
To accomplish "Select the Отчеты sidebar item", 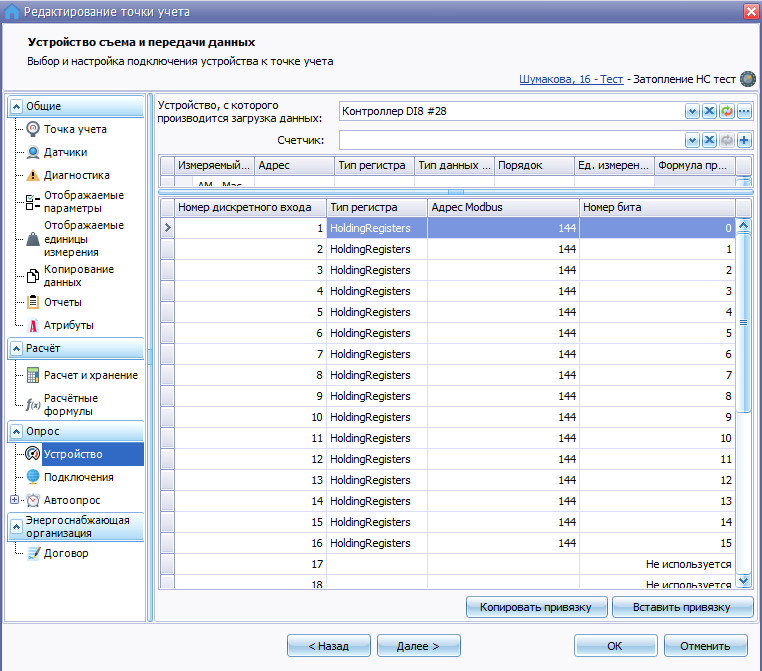I will [63, 302].
